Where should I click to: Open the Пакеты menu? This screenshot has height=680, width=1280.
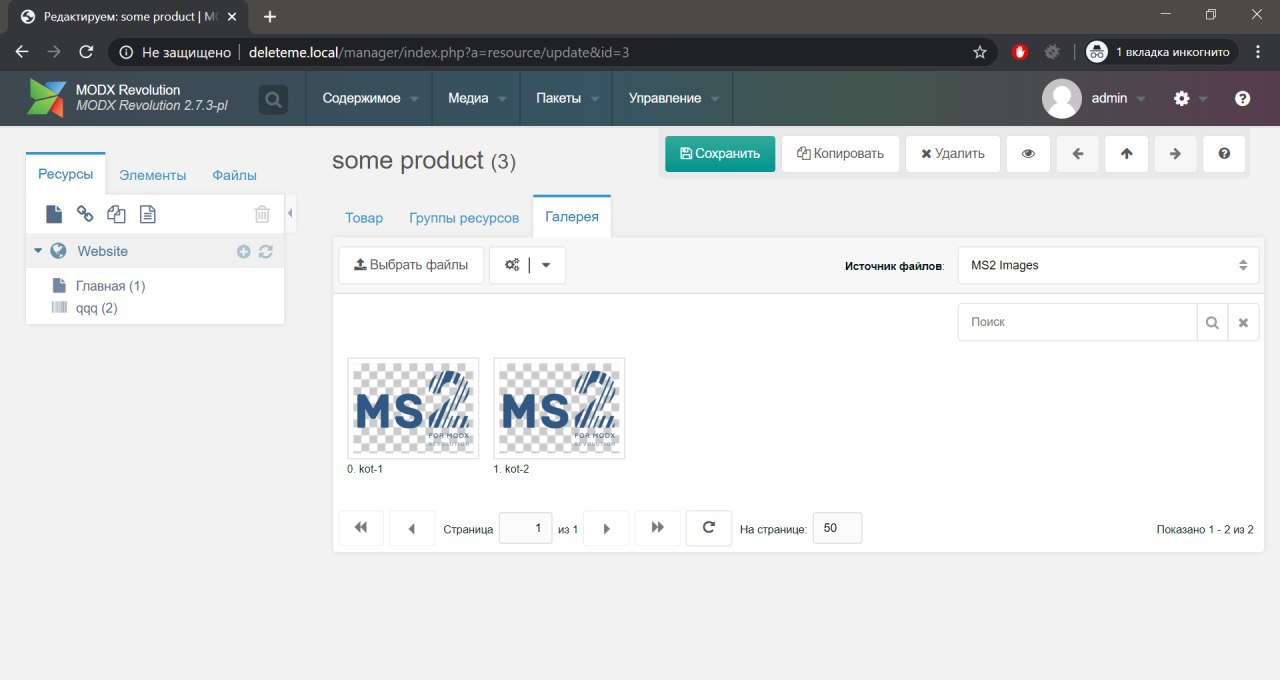pos(566,98)
